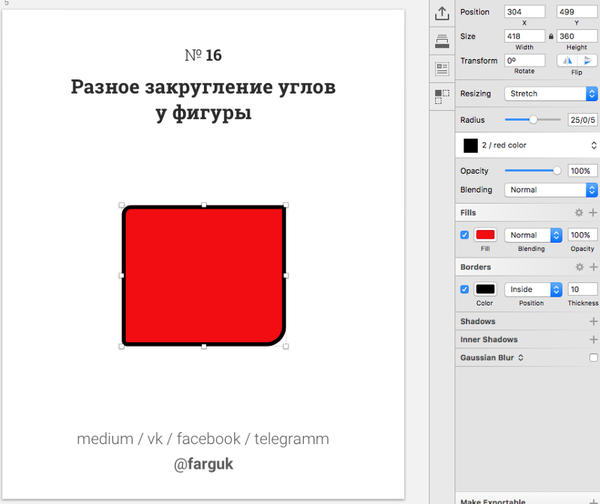
Task: Open the fill blending mode dropdown
Action: (x=533, y=235)
